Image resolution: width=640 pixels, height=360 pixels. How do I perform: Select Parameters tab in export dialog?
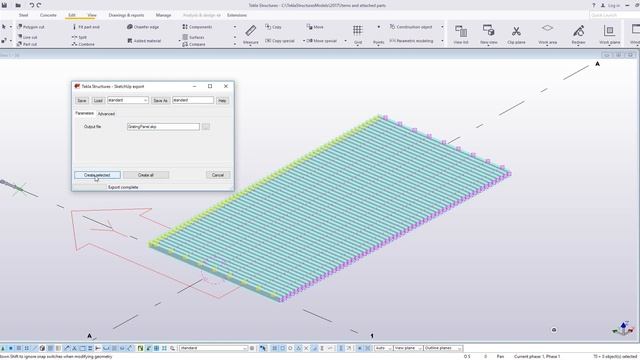[84, 113]
